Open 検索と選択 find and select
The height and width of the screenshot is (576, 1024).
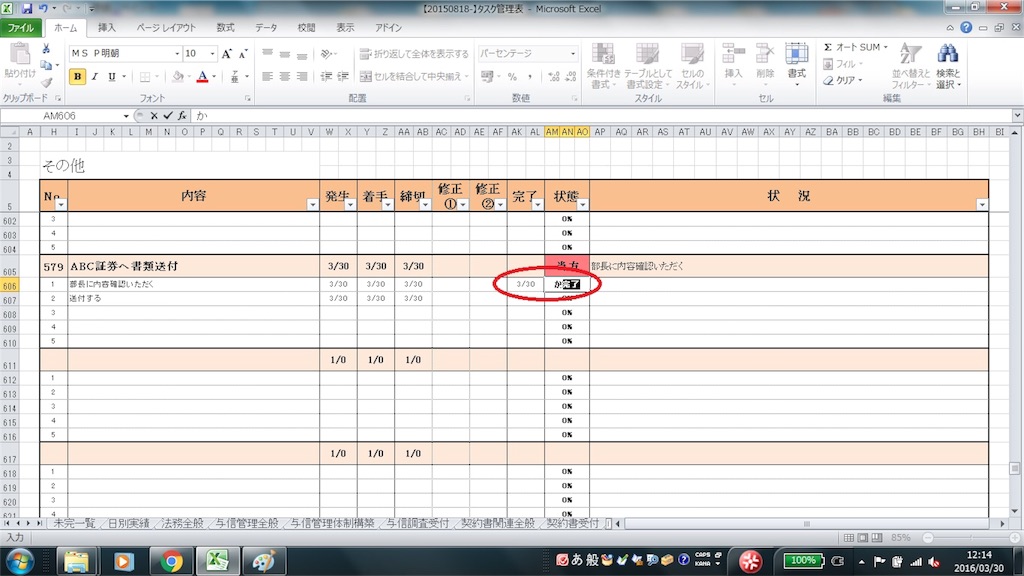pos(948,66)
